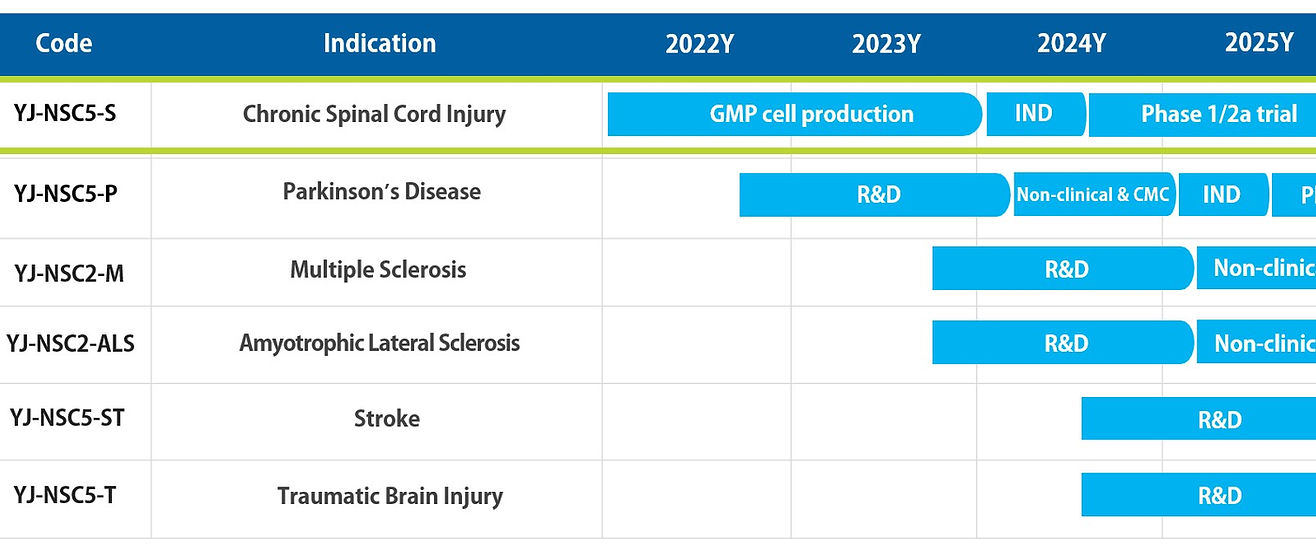Select the 2022Y year column header
This screenshot has height=552, width=1316.
pos(699,44)
